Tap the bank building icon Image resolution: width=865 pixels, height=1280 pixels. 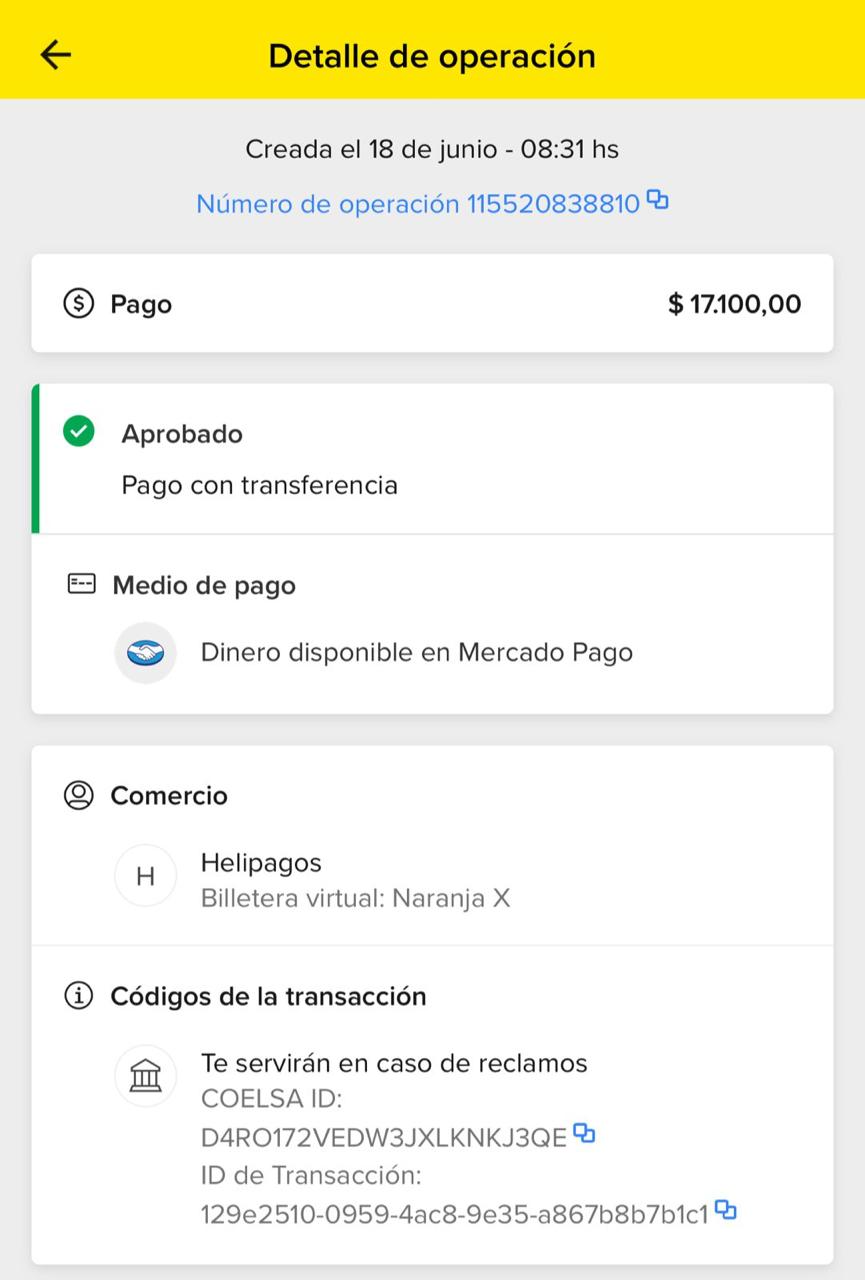tap(145, 1077)
